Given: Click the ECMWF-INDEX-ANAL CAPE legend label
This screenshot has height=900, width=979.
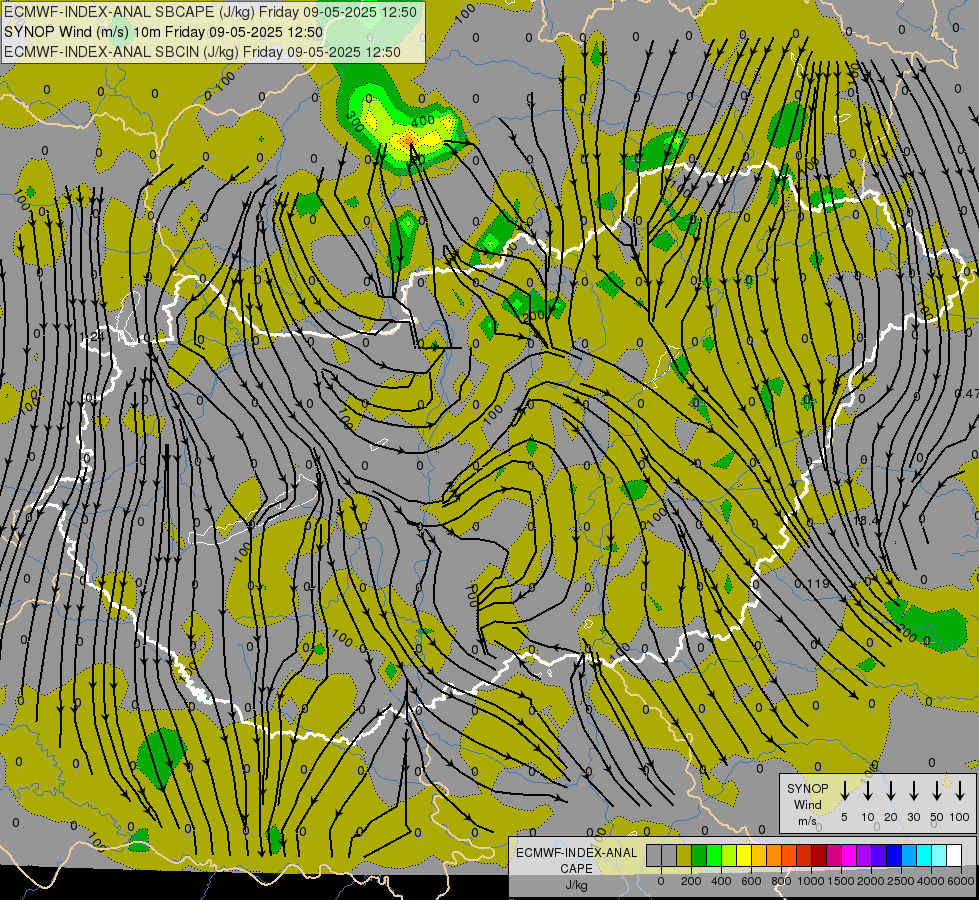Looking at the screenshot, I should 576,861.
